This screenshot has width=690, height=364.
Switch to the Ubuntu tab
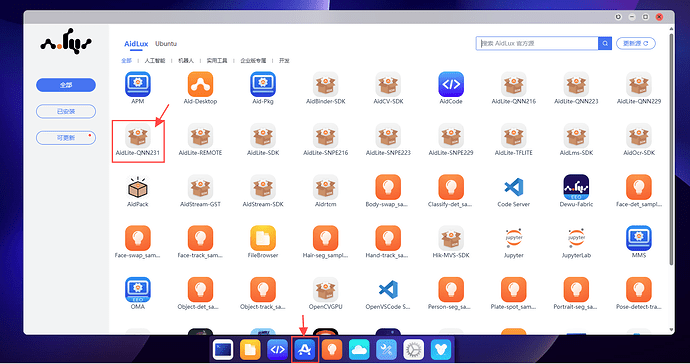(166, 44)
